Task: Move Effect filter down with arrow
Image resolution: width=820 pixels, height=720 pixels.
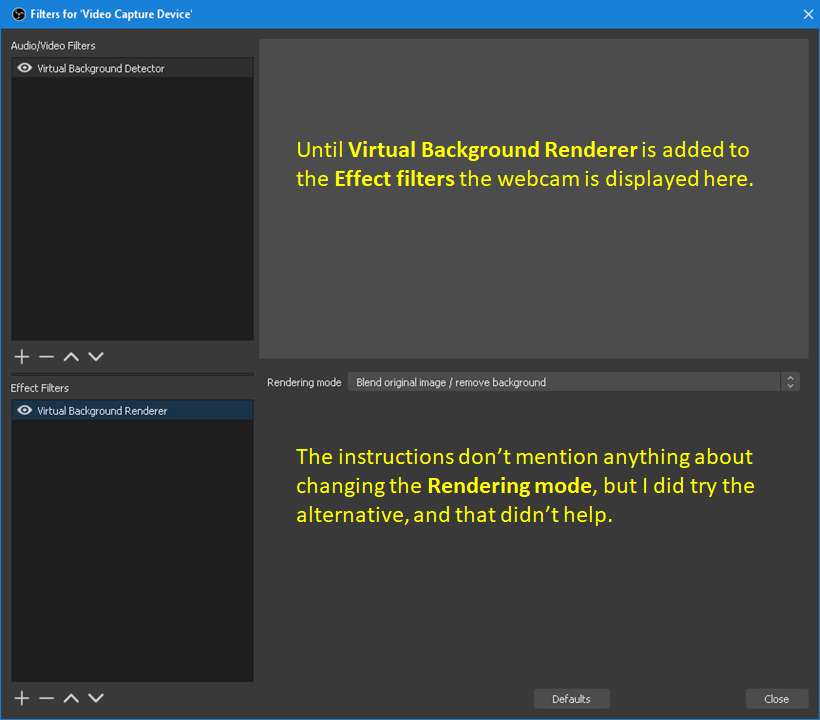Action: (x=96, y=698)
